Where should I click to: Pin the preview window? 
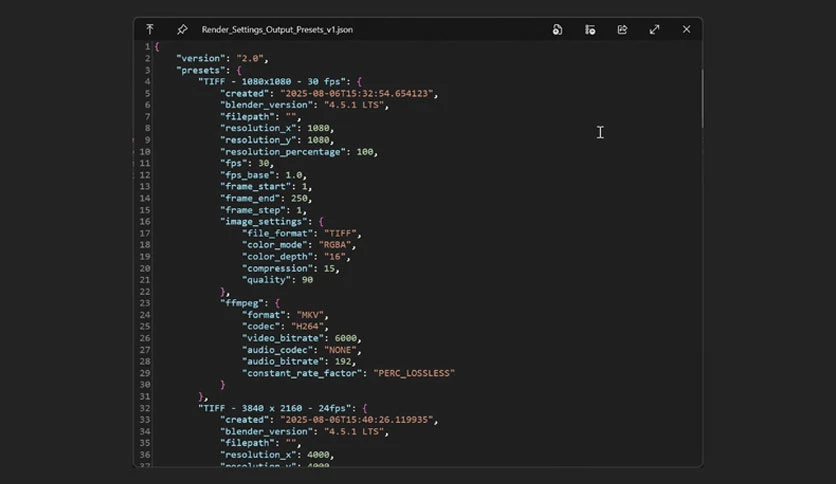tap(182, 29)
